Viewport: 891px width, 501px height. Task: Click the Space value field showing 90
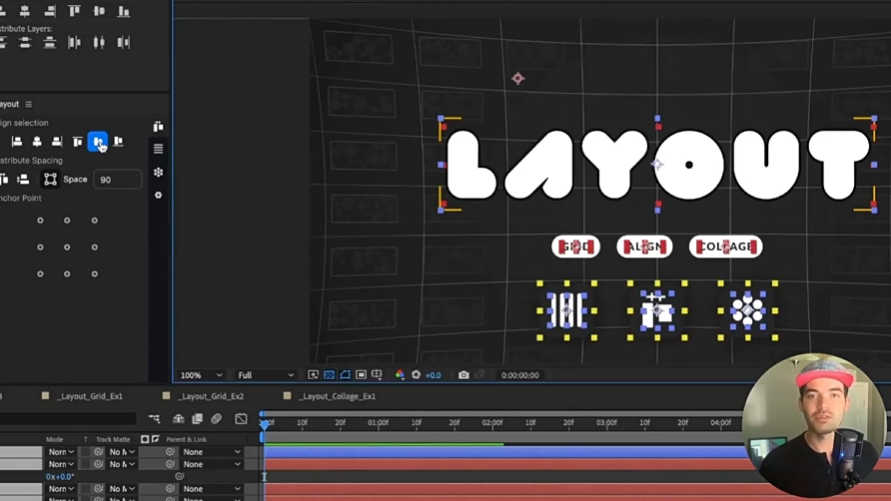116,180
